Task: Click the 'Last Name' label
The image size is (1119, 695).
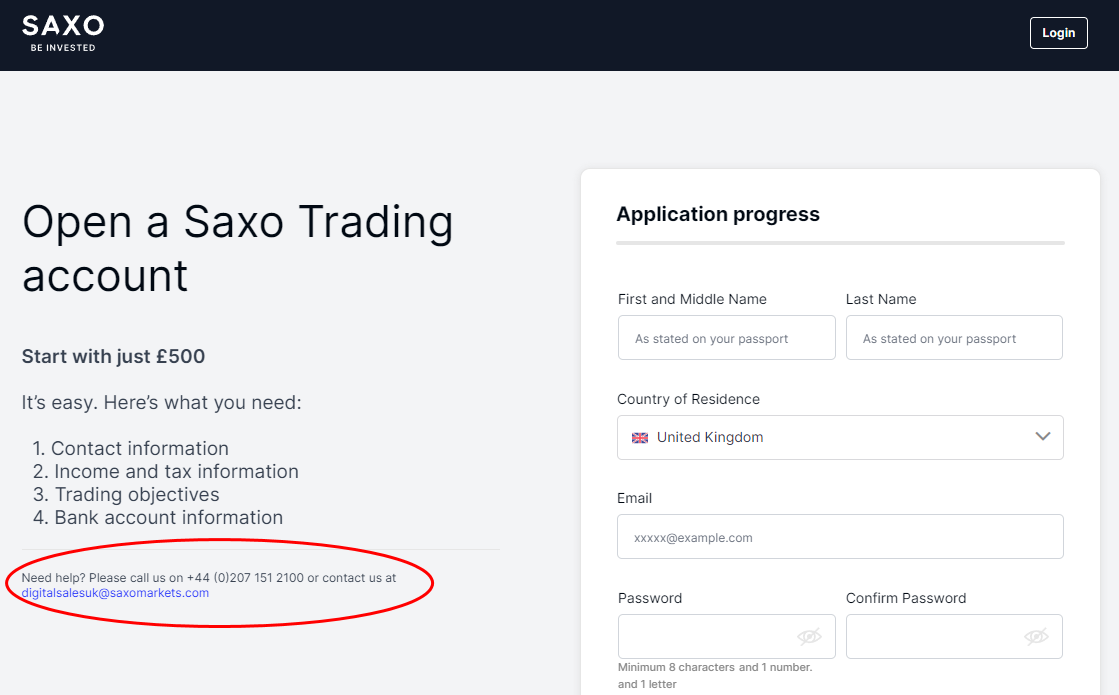Action: (881, 299)
